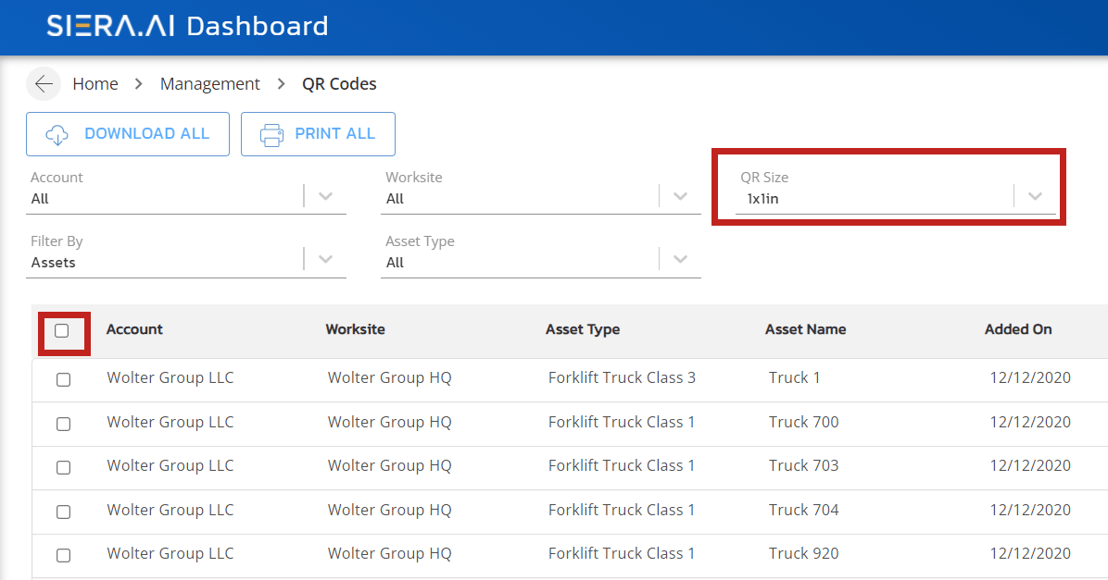Sort by Added On column header

click(1018, 329)
